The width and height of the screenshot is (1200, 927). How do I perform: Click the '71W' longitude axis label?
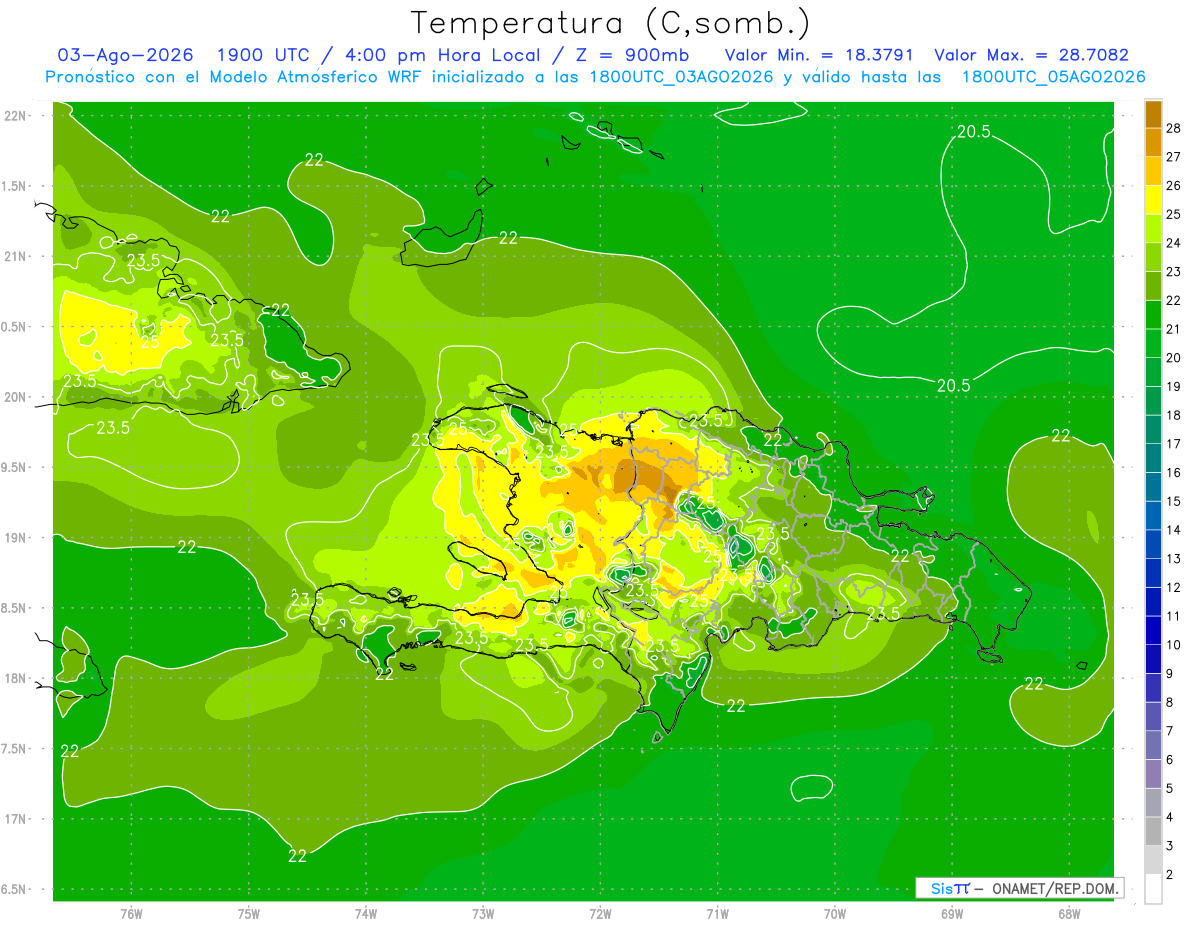717,913
